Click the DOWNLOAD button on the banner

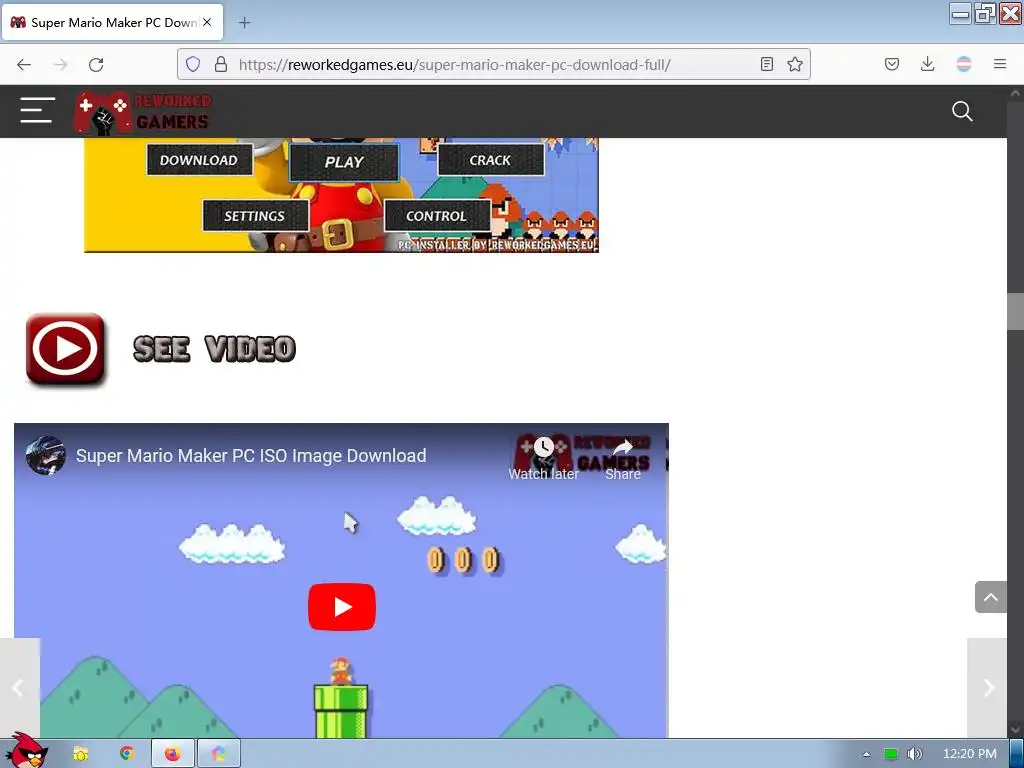pyautogui.click(x=199, y=160)
